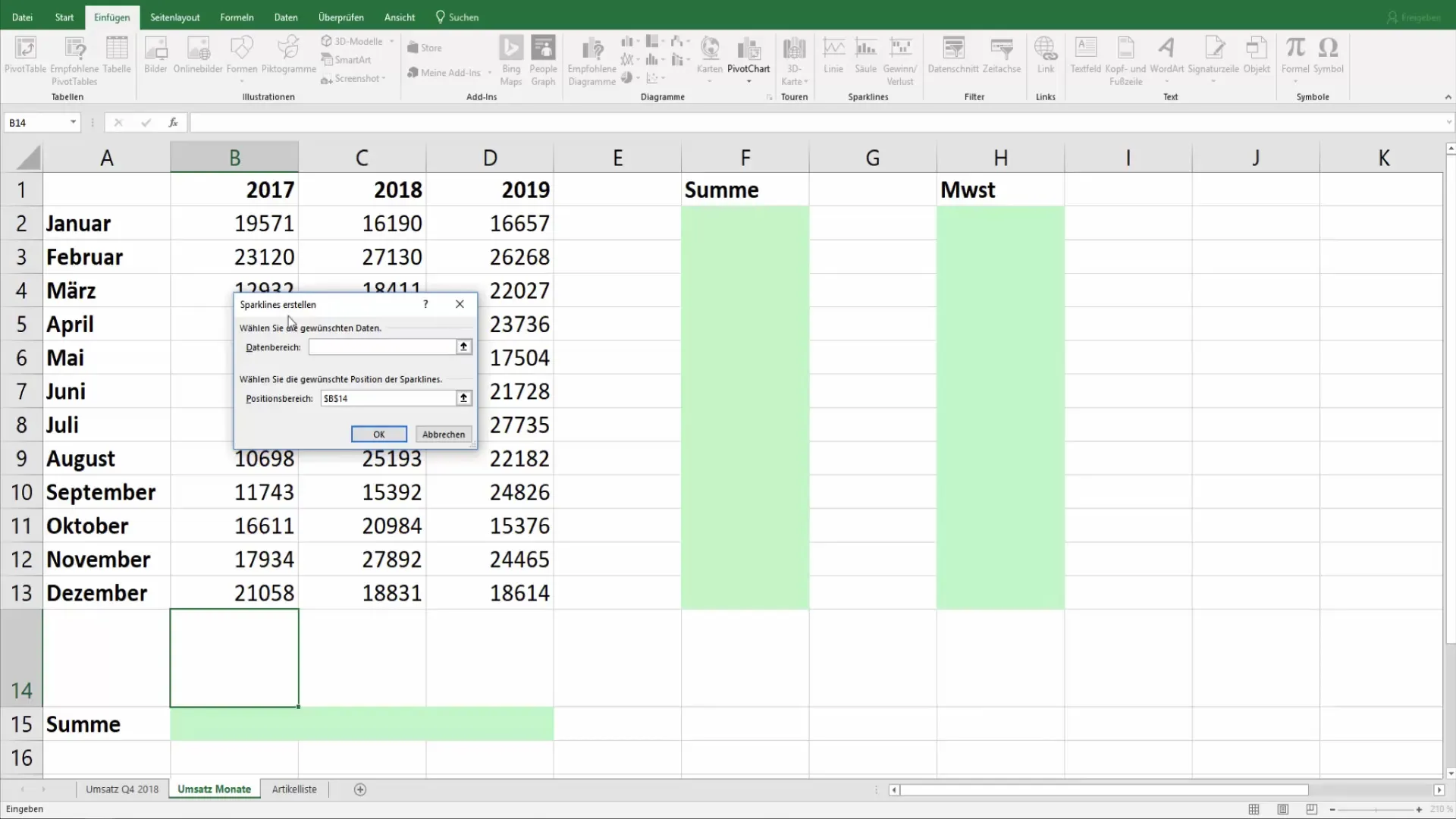Switch to the Ansicht tab
Screen dimensions: 1456x819
pos(400,17)
